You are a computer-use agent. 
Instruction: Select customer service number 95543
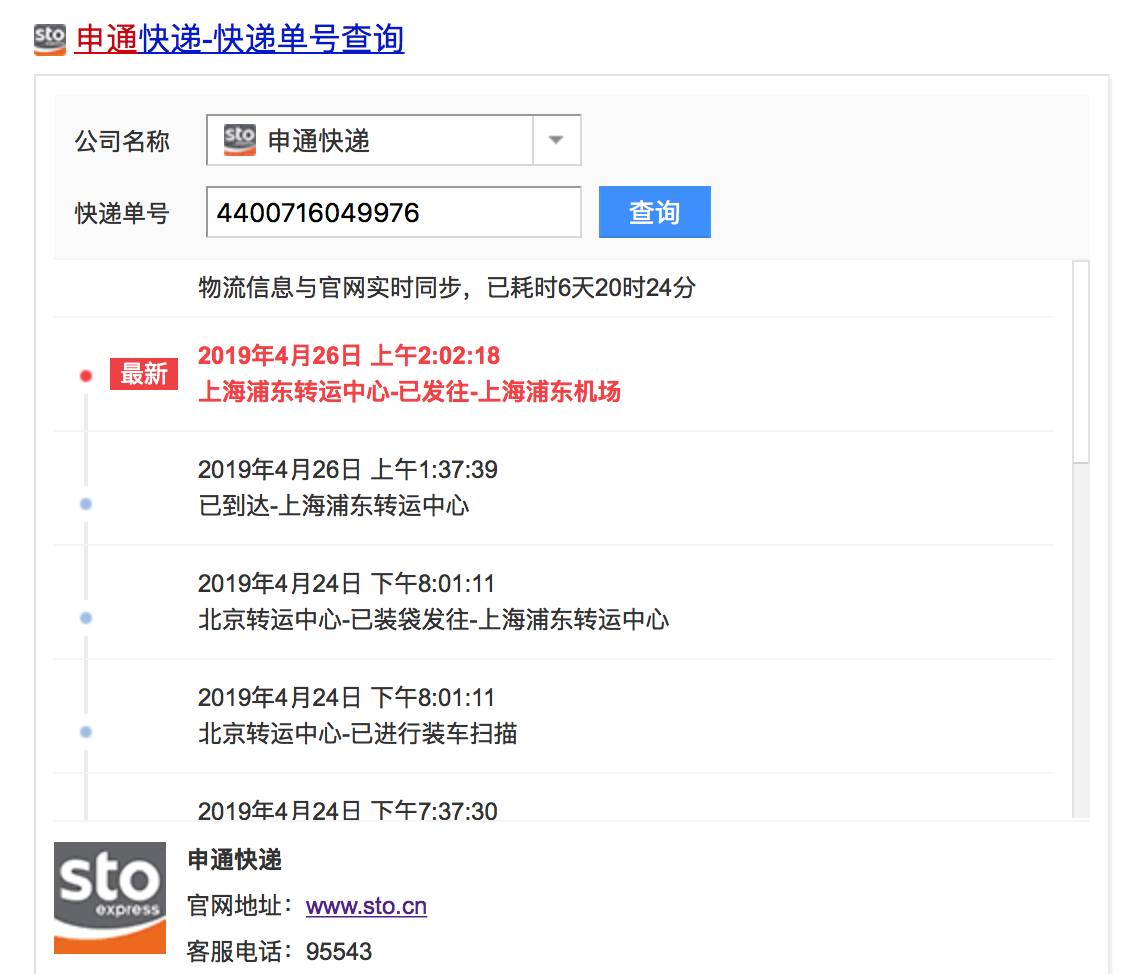coord(339,951)
